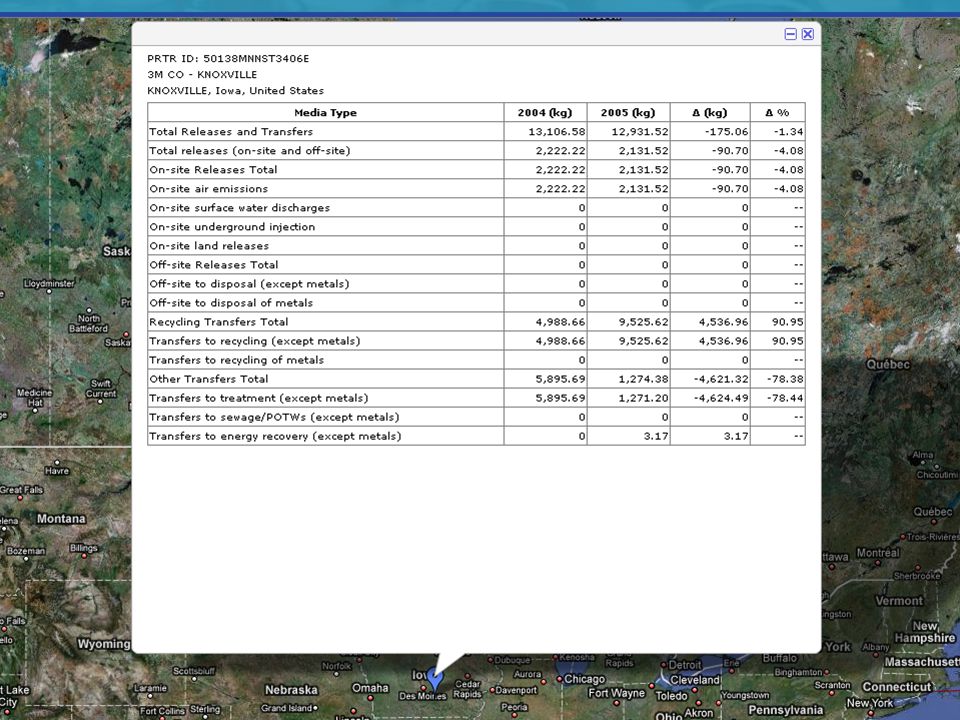Click the 2005 (kg) column header
The height and width of the screenshot is (720, 960).
628,113
